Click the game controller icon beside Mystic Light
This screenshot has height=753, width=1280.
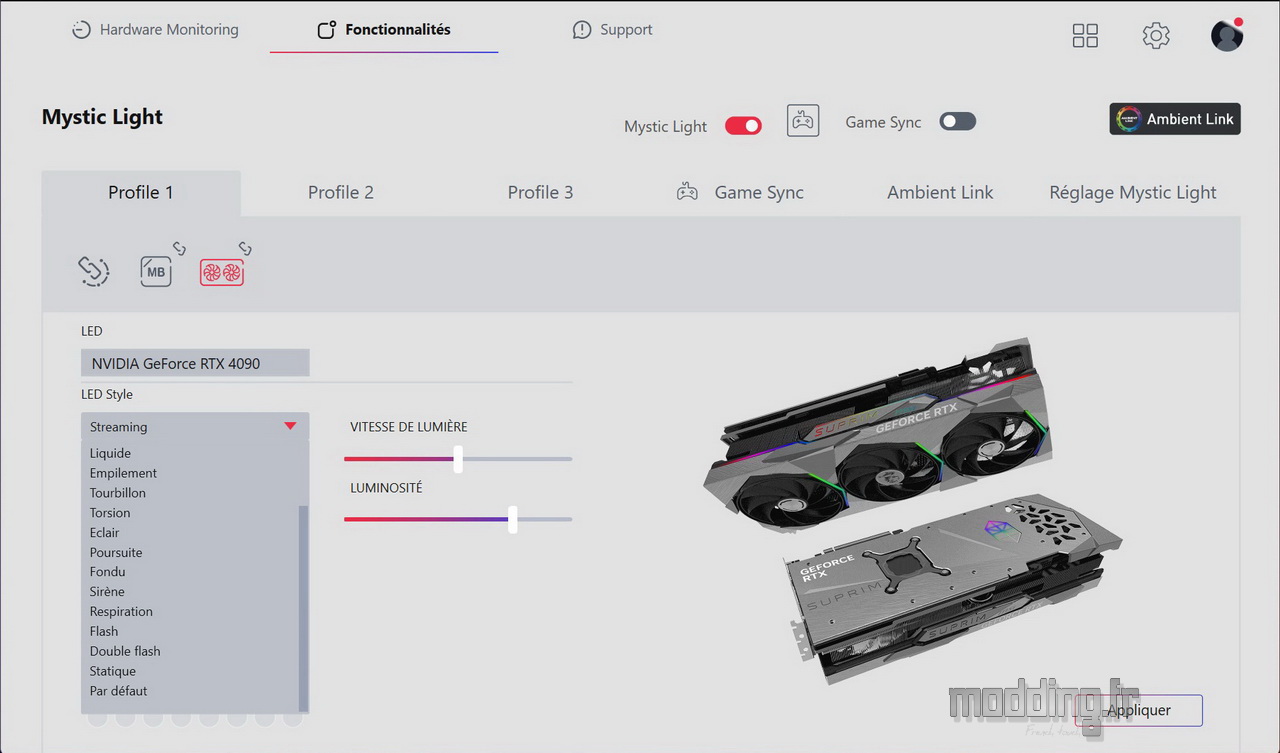(803, 121)
